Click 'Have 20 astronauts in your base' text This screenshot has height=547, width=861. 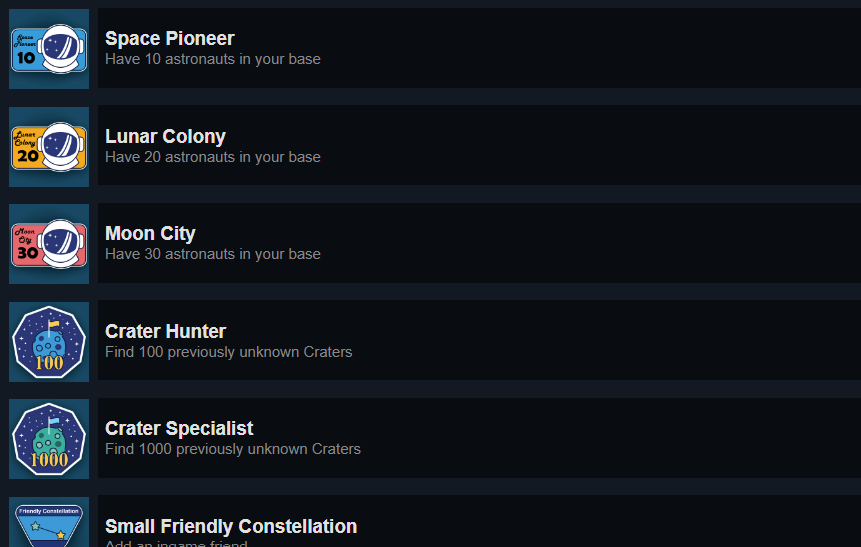(213, 157)
